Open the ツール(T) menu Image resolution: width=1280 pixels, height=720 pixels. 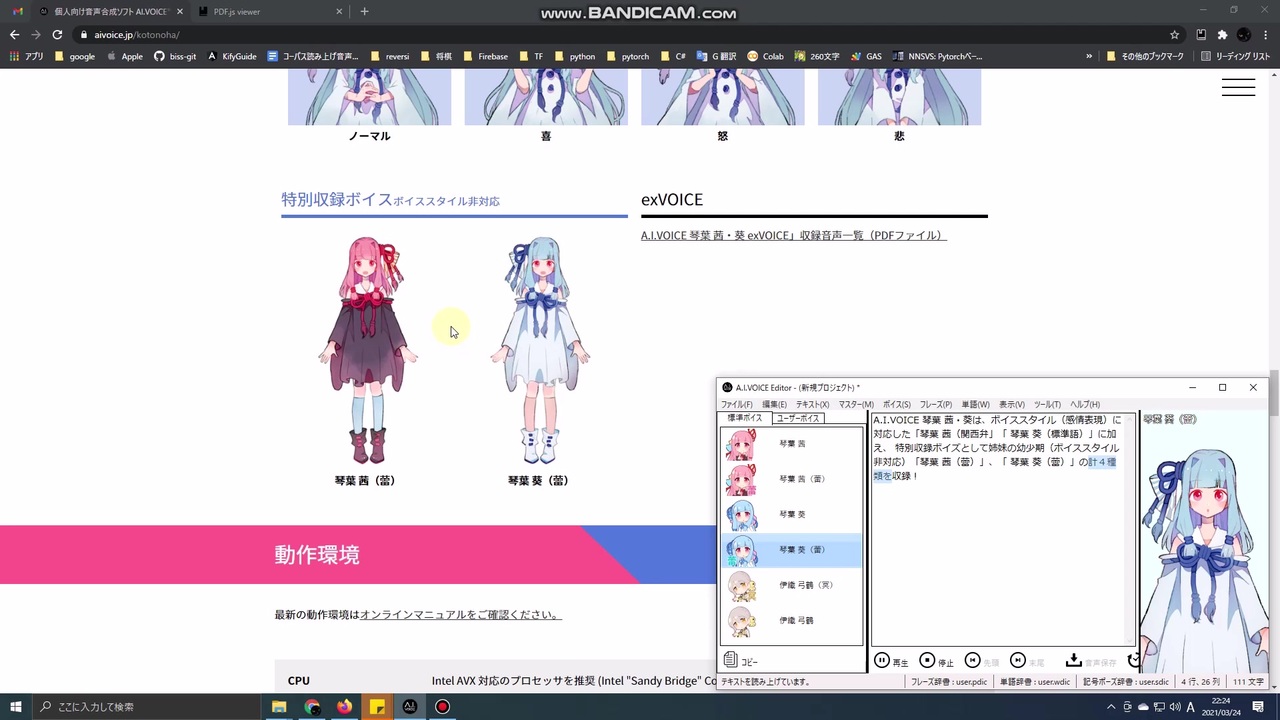coord(1047,404)
